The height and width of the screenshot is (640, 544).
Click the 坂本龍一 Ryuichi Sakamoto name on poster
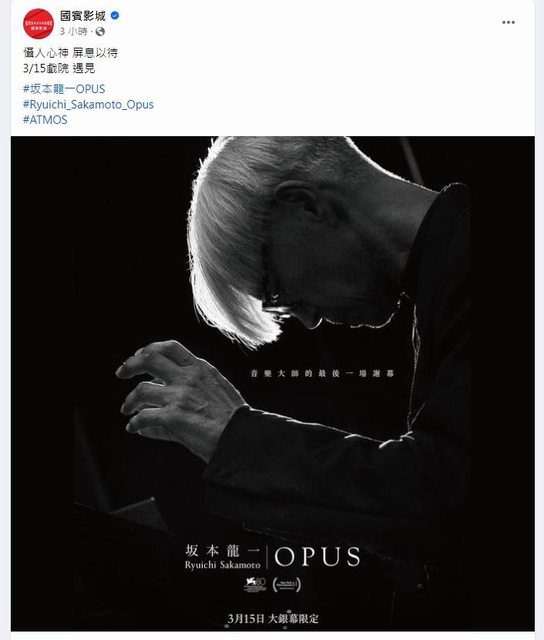(x=222, y=557)
